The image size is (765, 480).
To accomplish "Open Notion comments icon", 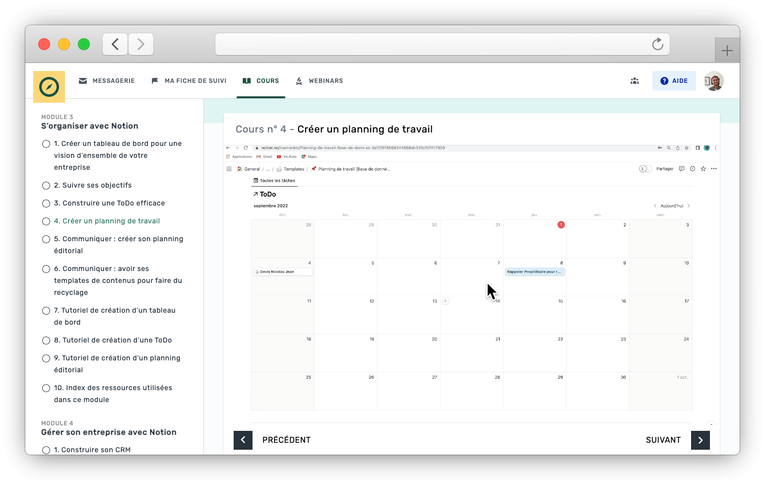I will (x=682, y=169).
